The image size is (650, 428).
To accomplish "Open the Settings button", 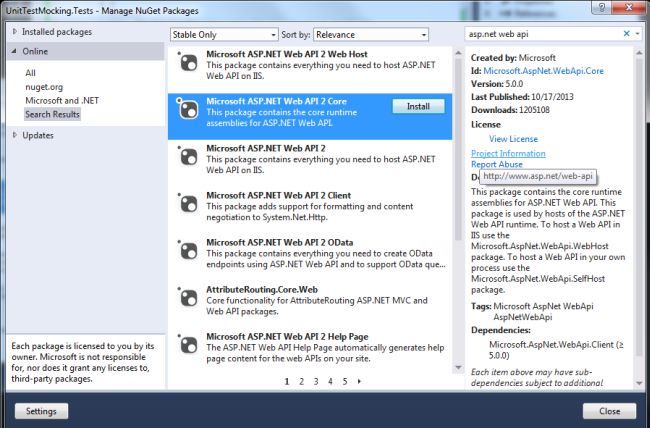I will (41, 411).
